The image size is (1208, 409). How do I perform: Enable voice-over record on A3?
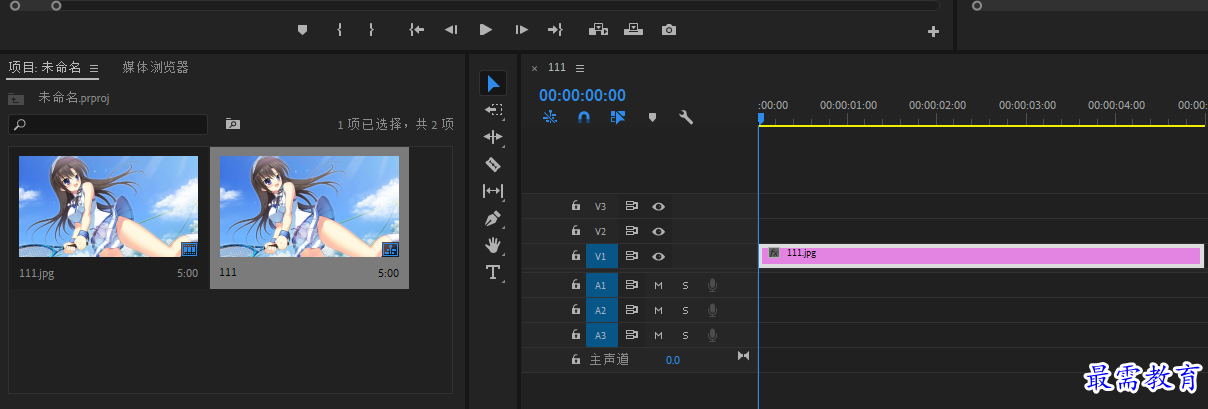(712, 335)
